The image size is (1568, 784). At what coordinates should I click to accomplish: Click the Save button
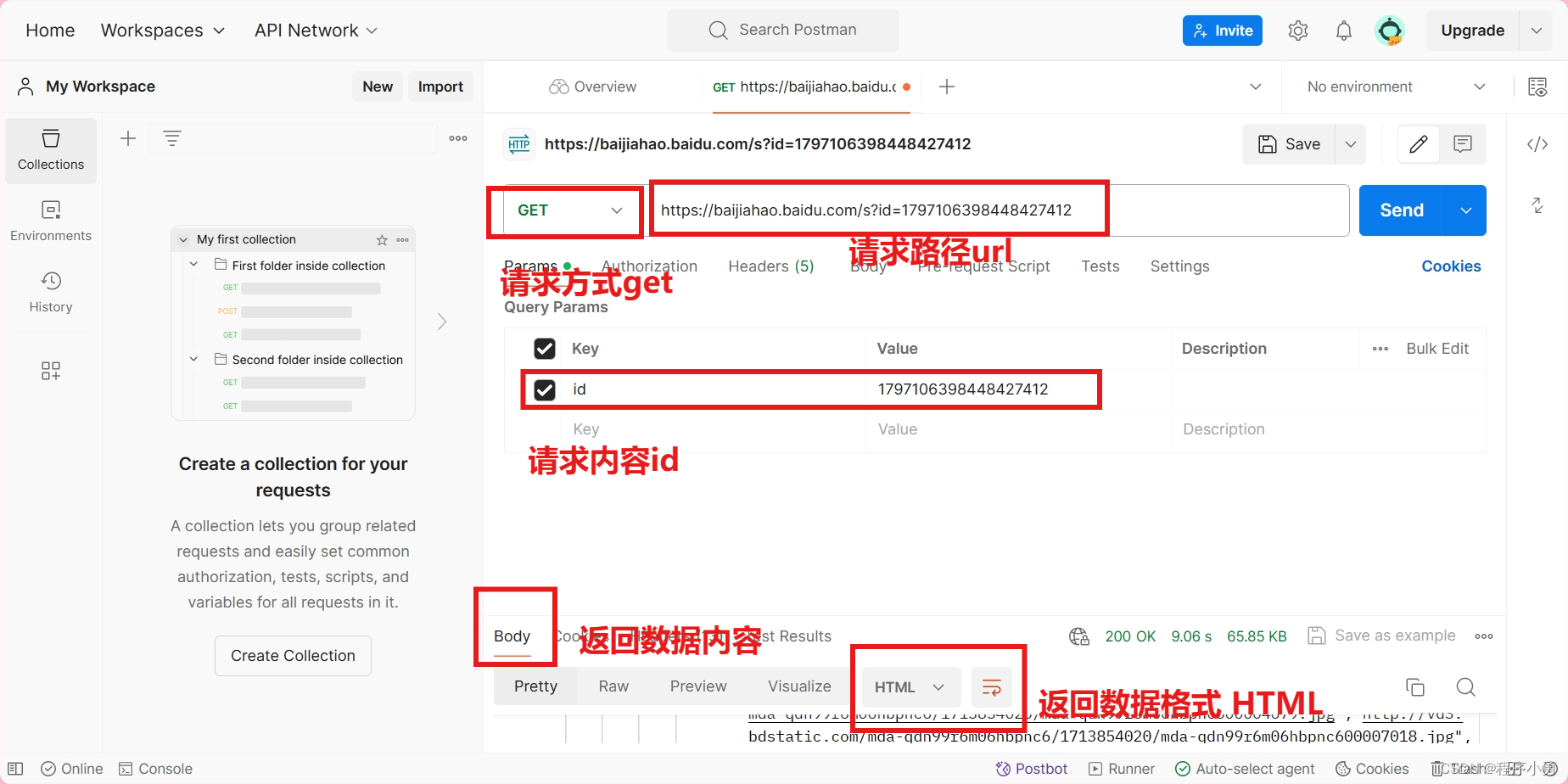pos(1289,144)
